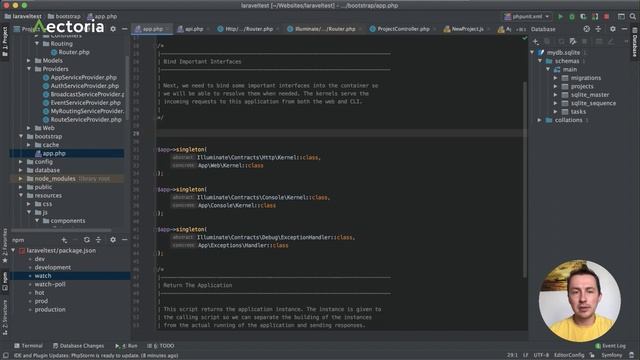Image resolution: width=640 pixels, height=360 pixels.
Task: Start debugging with the green bug icon
Action: coord(572,17)
